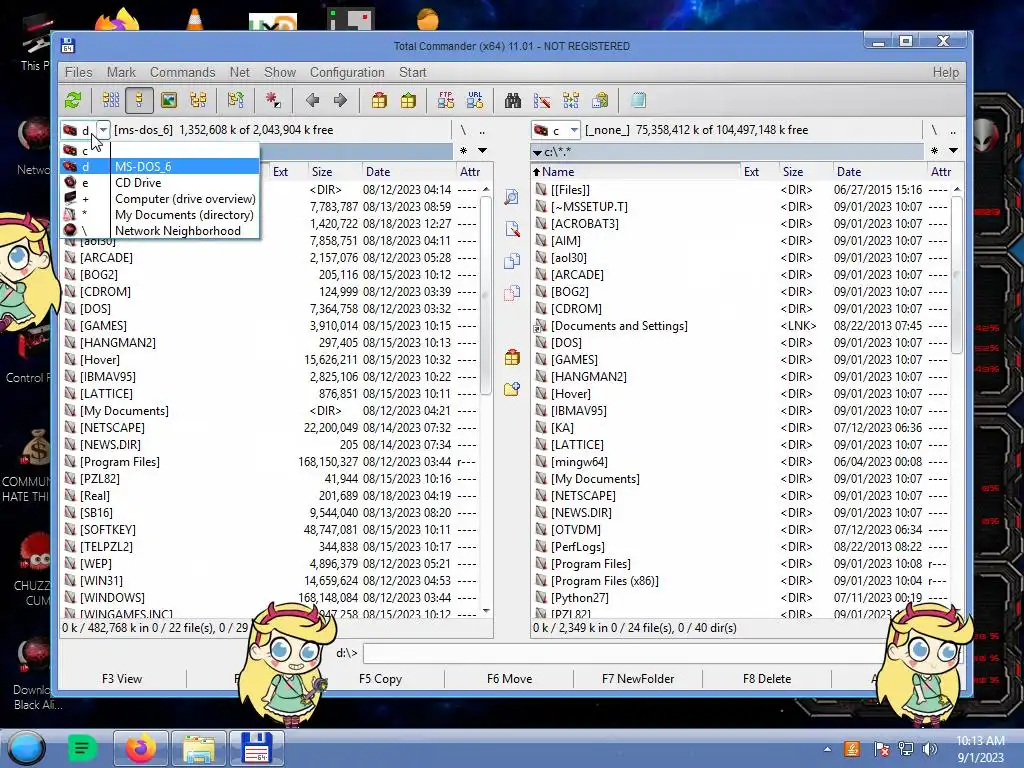
Task: Click the F8 Delete button
Action: coord(767,679)
